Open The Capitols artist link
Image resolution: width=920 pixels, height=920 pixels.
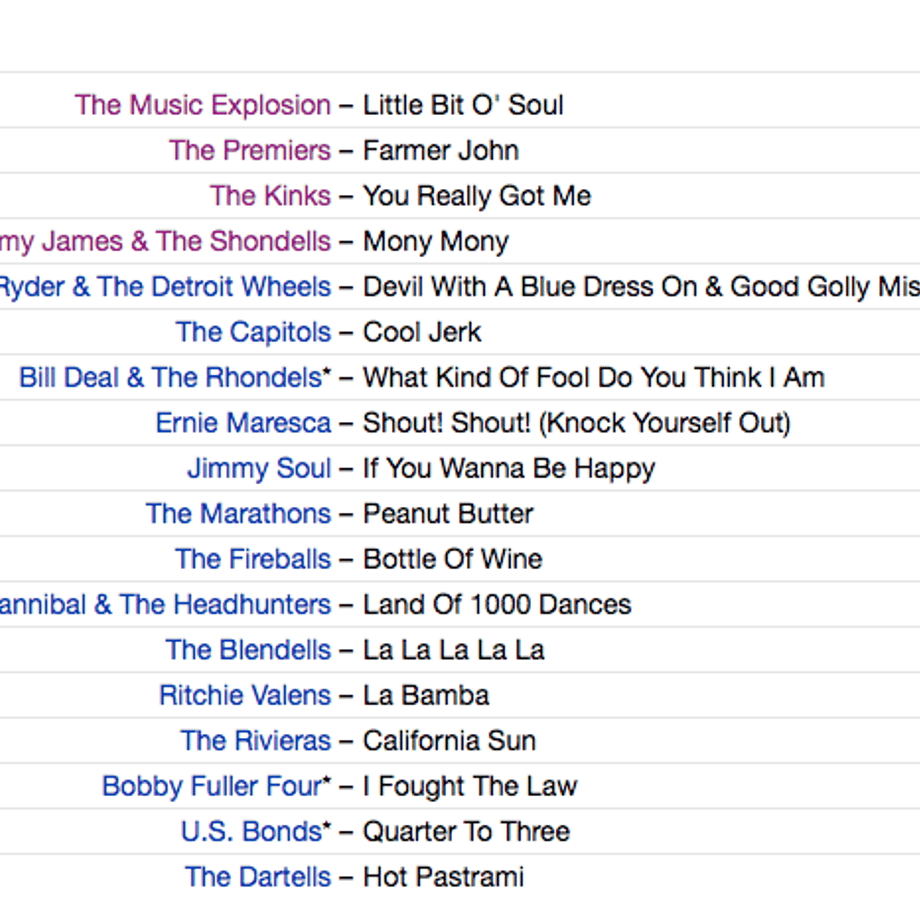[253, 333]
